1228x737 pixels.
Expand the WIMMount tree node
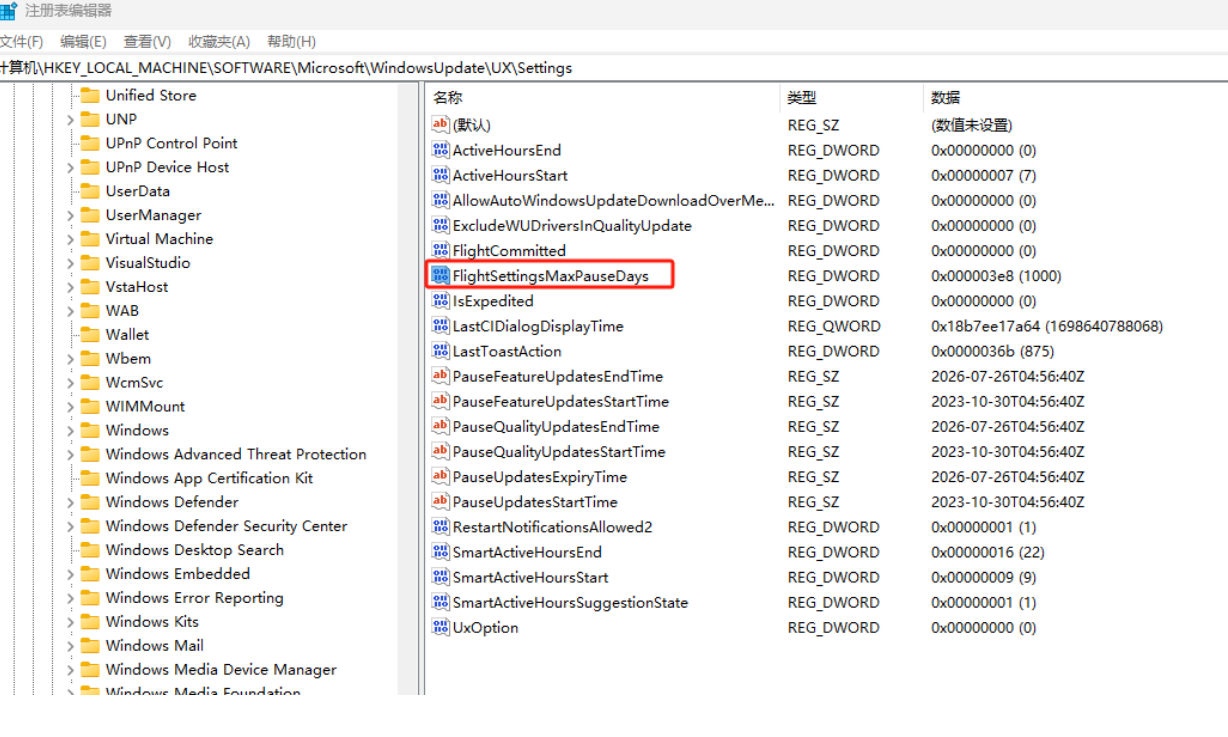70,407
